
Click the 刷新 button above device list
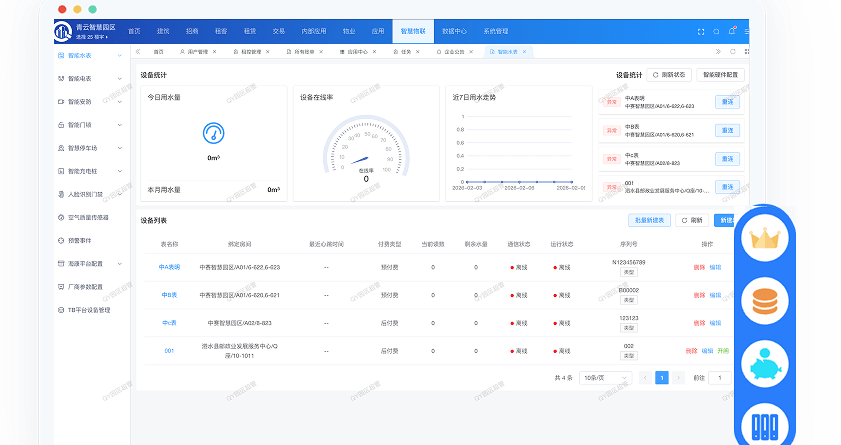pyautogui.click(x=692, y=220)
